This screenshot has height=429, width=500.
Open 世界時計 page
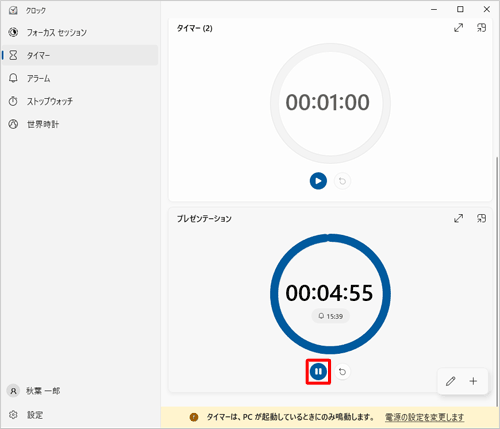80,124
